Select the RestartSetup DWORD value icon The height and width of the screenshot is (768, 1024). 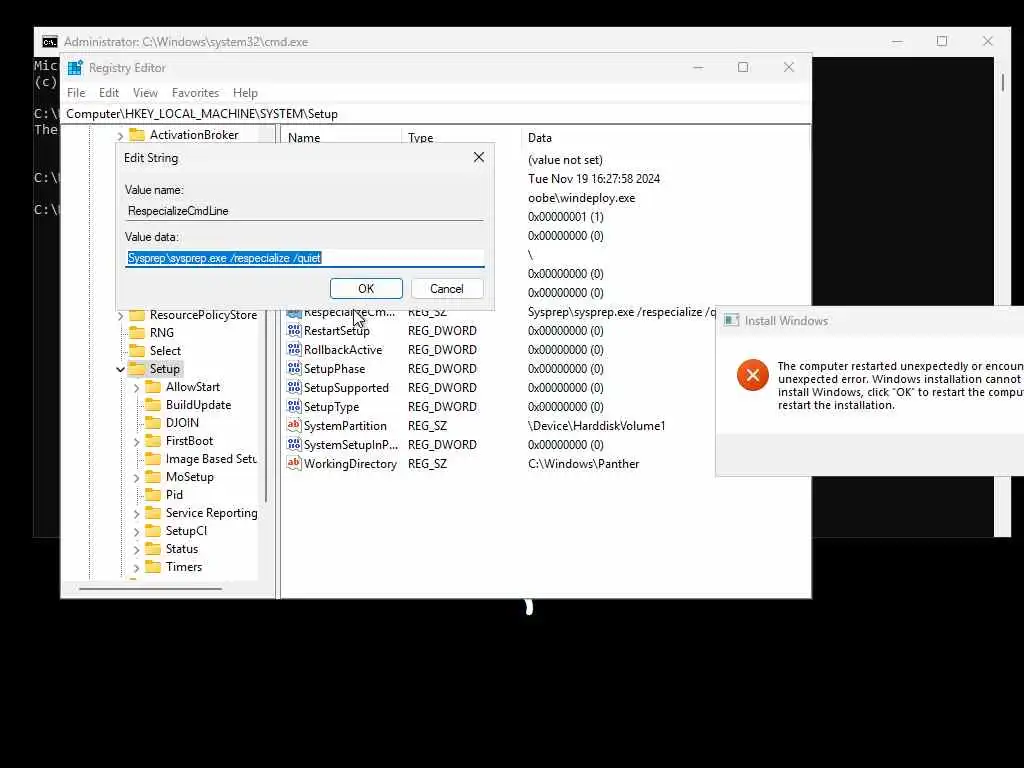294,330
